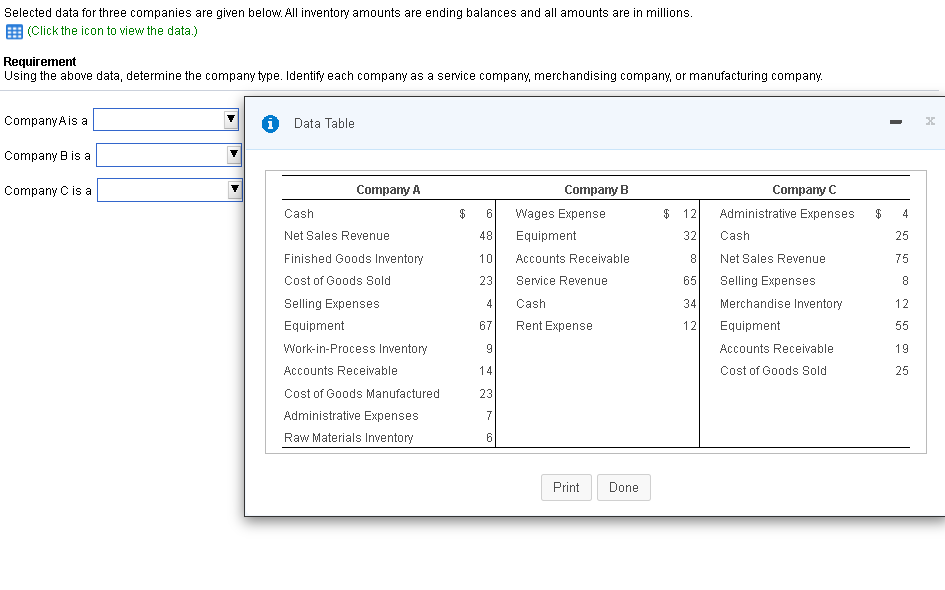This screenshot has width=945, height=590.
Task: Click Equipment under Company B
Action: (x=545, y=236)
